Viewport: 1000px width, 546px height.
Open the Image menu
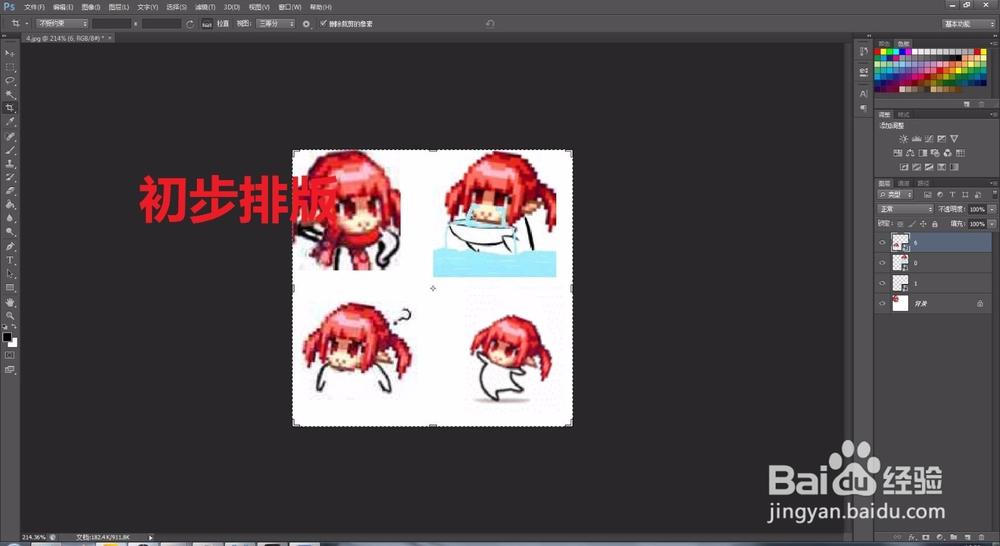pos(91,7)
